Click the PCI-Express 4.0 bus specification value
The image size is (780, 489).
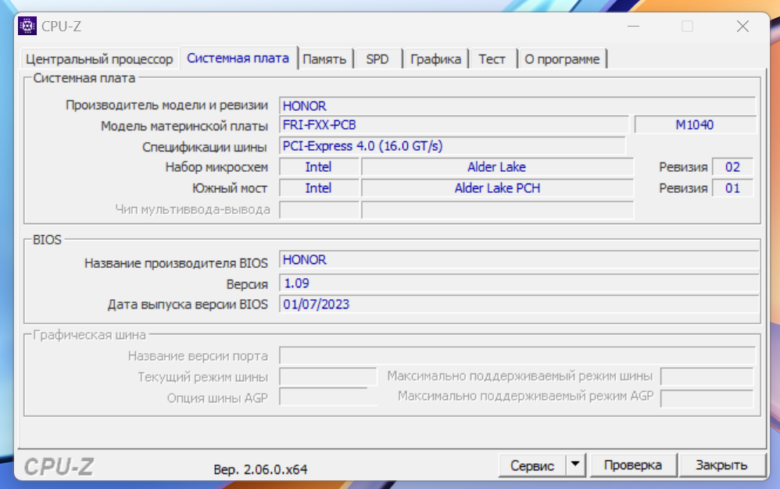point(452,146)
